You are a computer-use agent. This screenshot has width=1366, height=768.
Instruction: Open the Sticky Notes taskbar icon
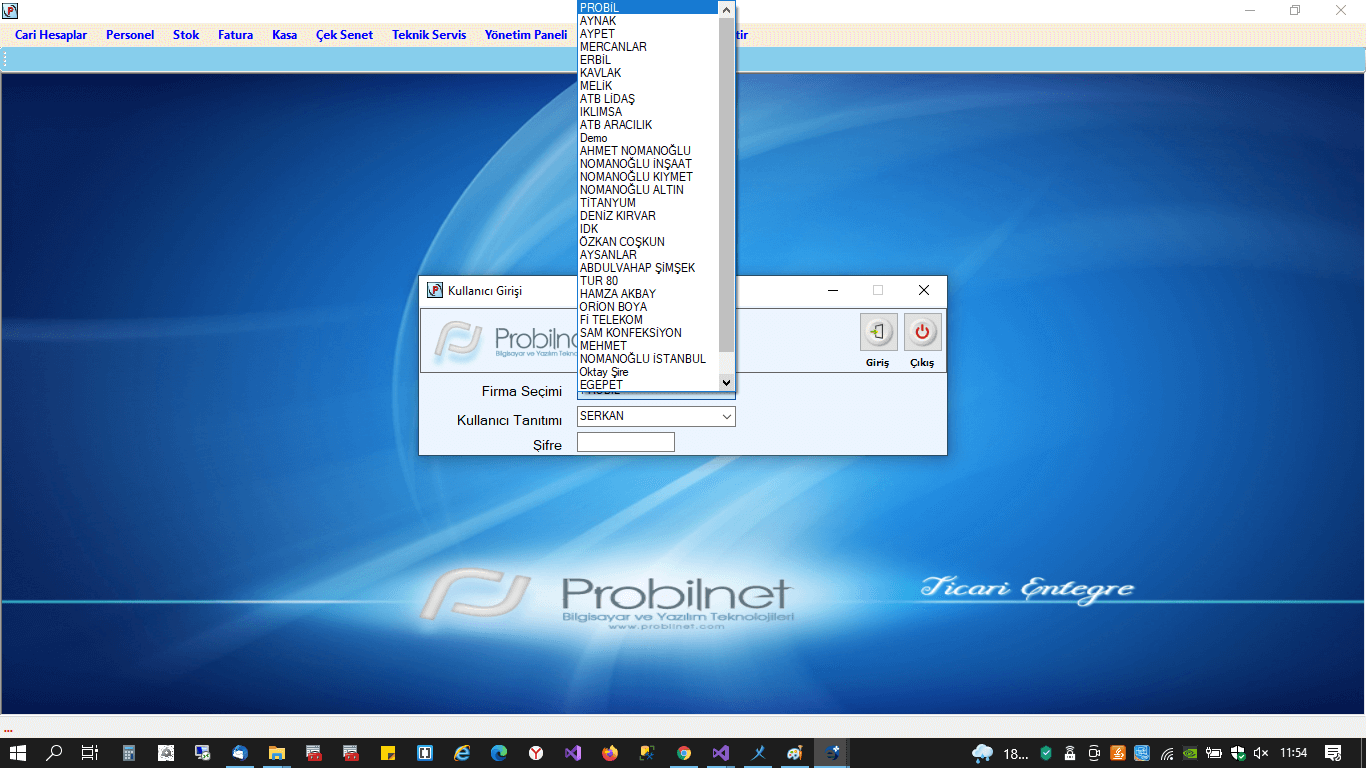coord(388,753)
